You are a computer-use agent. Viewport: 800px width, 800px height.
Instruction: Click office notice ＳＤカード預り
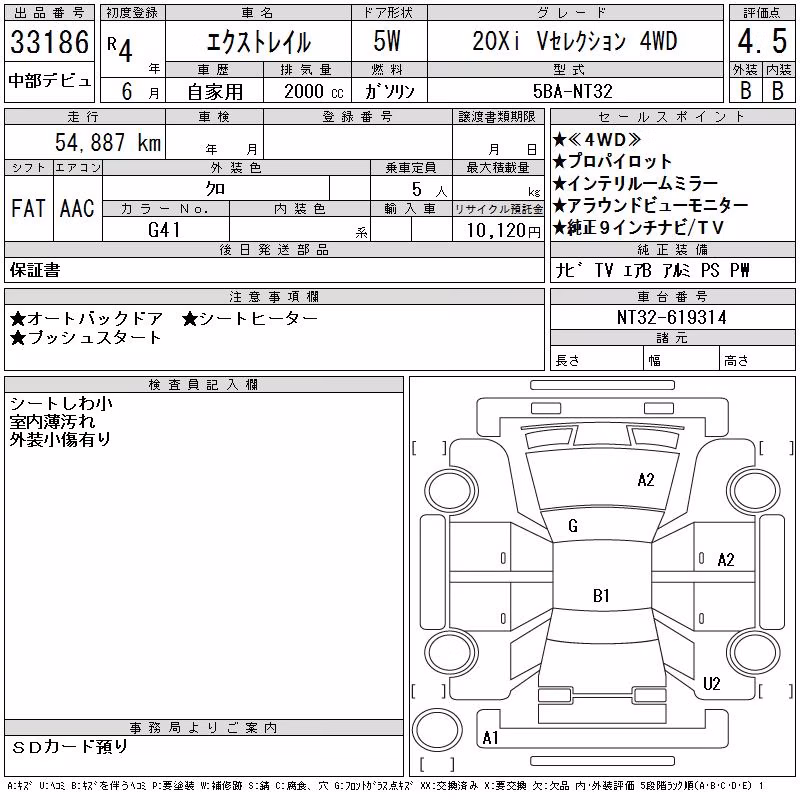pyautogui.click(x=69, y=747)
